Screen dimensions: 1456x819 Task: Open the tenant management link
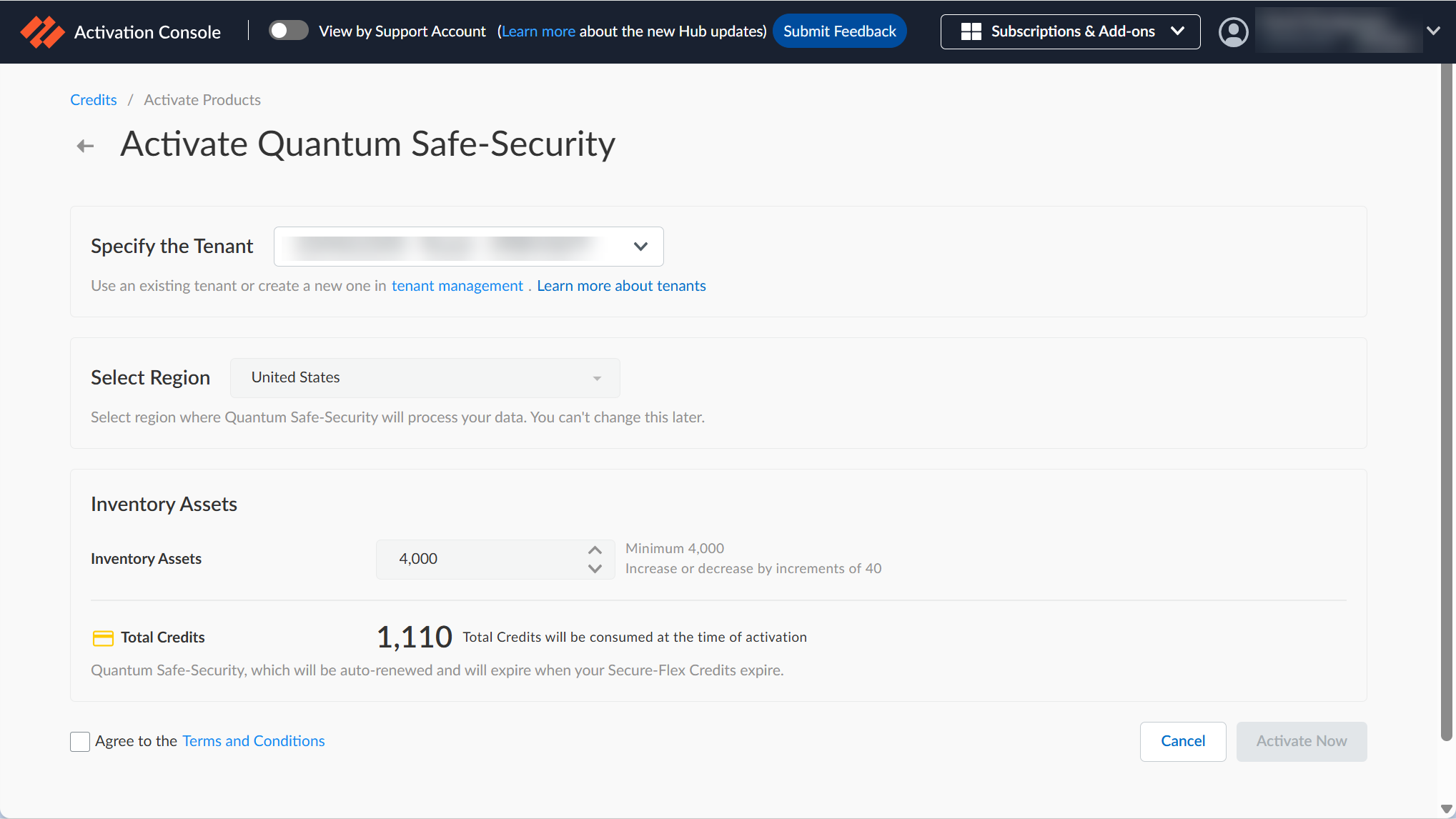(x=457, y=286)
